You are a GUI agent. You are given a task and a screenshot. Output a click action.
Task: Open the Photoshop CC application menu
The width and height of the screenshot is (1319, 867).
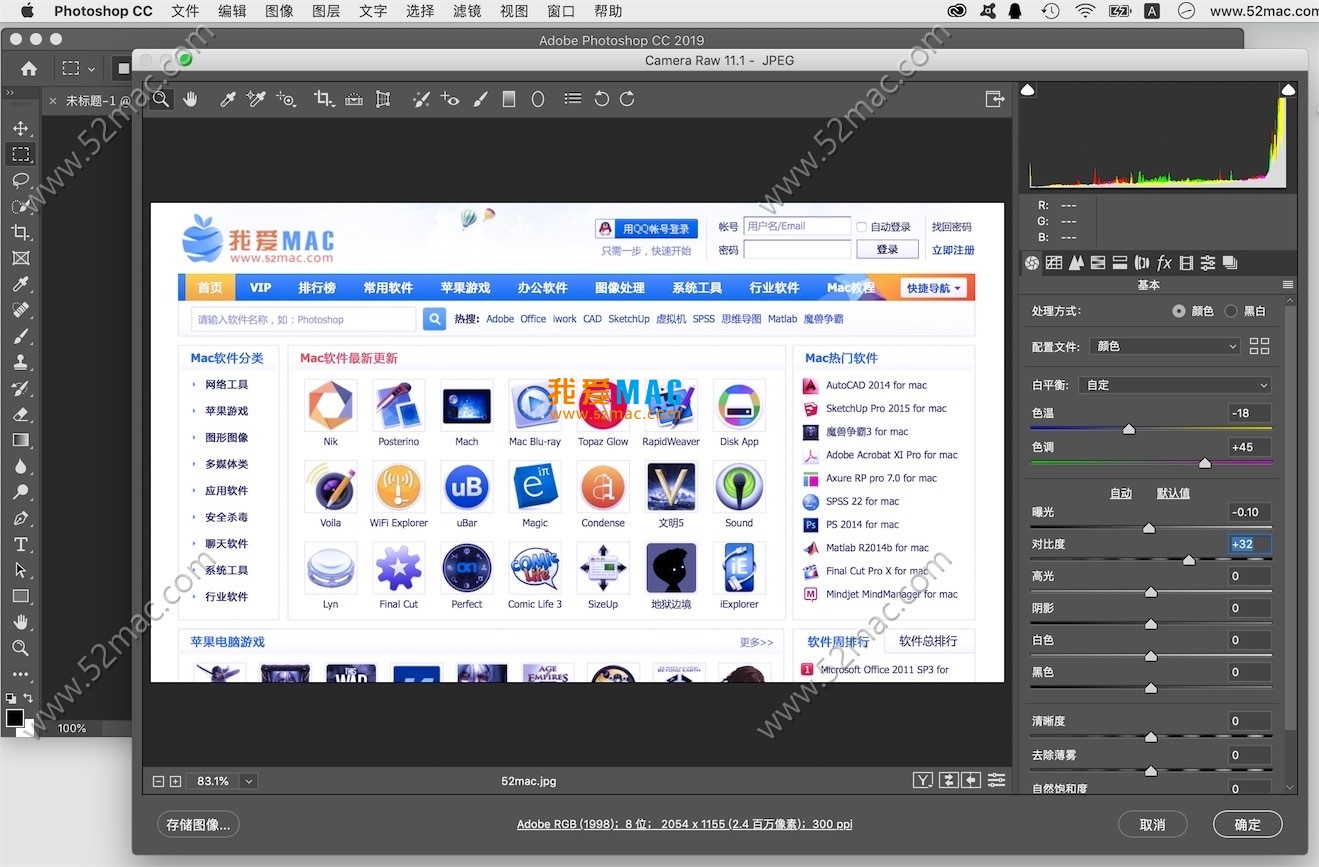click(103, 11)
